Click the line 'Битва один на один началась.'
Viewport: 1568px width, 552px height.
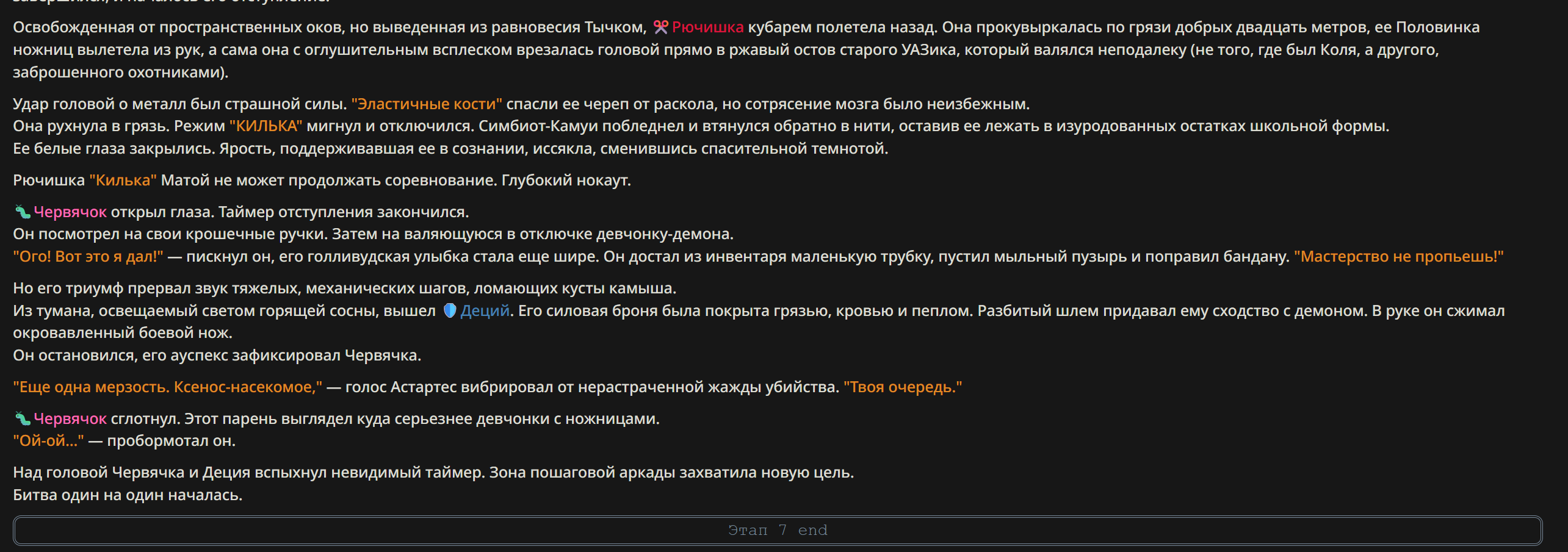point(128,495)
